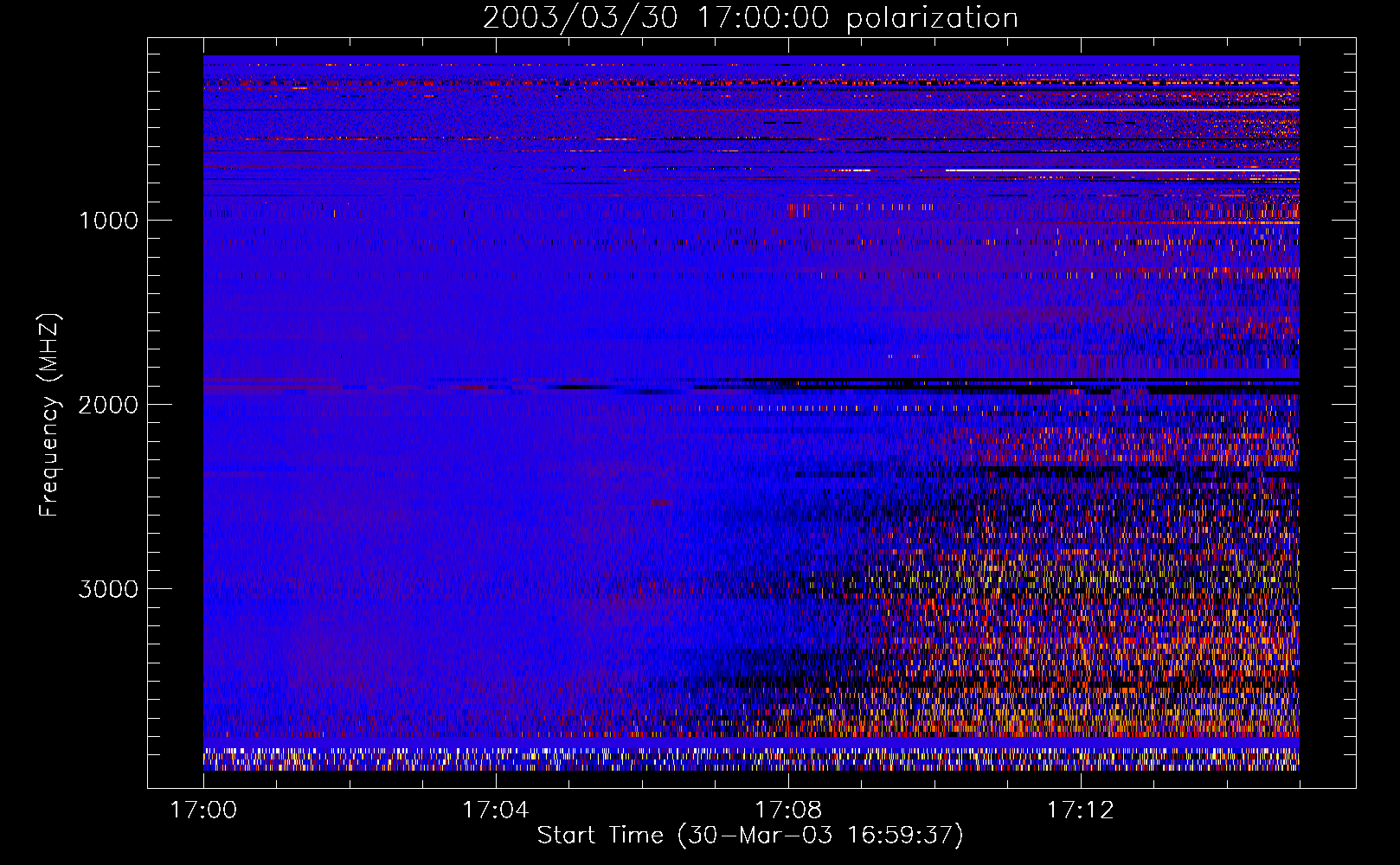Click the 17:00 time tick label
Image resolution: width=1400 pixels, height=865 pixels.
[203, 811]
